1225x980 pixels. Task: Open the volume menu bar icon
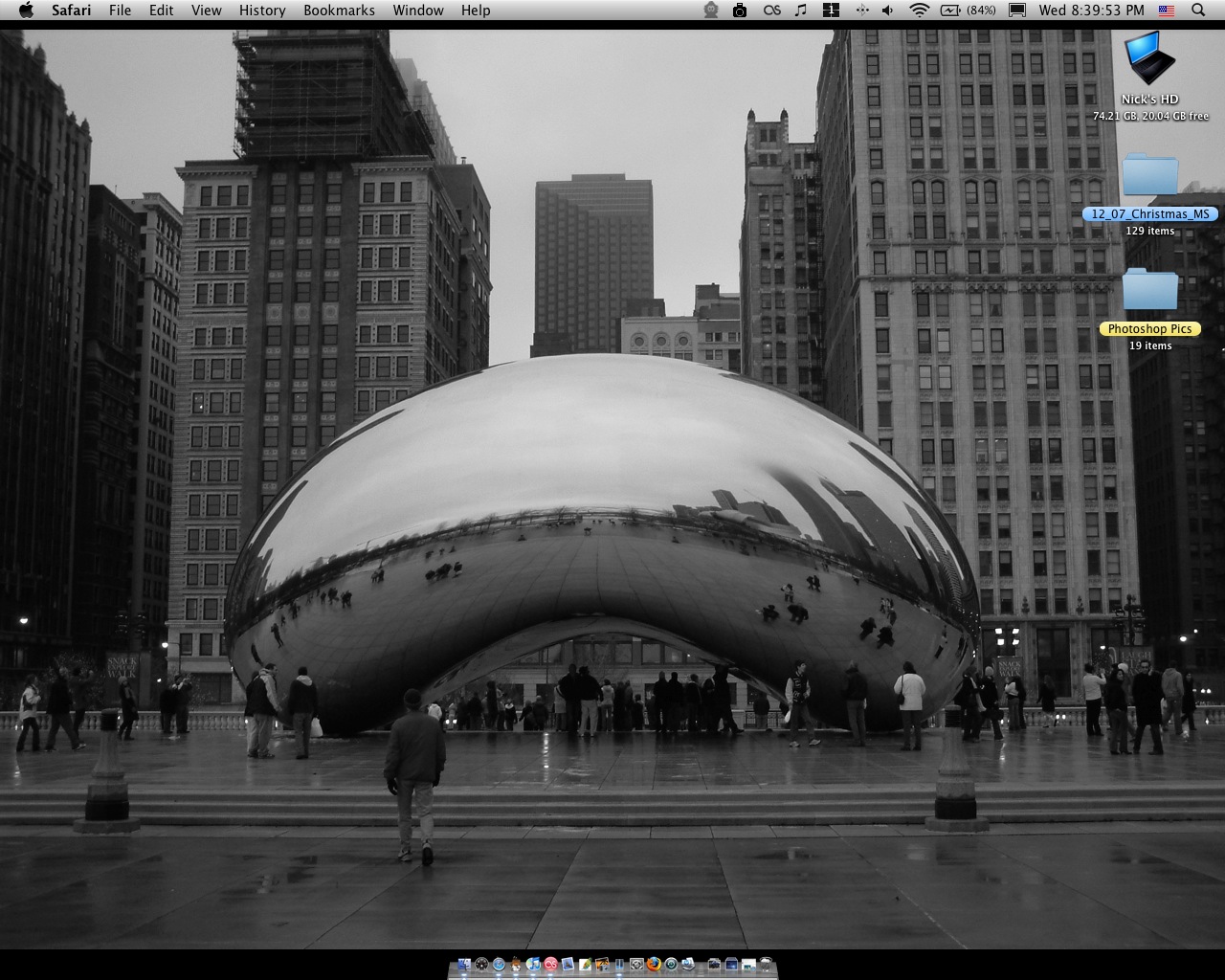[x=888, y=10]
